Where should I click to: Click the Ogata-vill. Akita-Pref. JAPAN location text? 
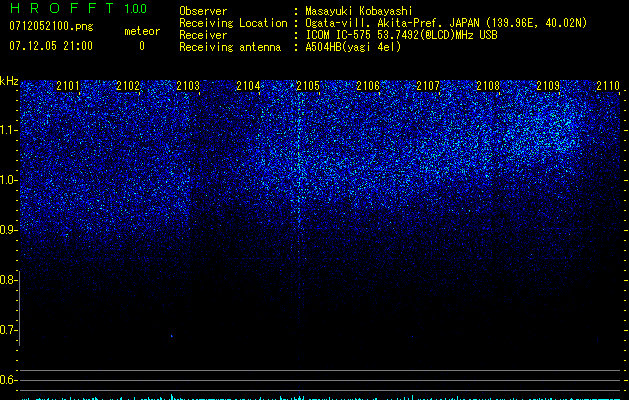(x=446, y=23)
